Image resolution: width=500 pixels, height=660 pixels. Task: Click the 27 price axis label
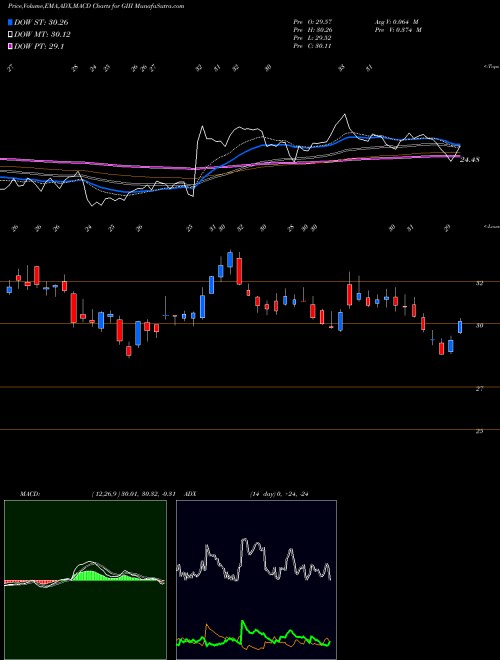point(479,389)
